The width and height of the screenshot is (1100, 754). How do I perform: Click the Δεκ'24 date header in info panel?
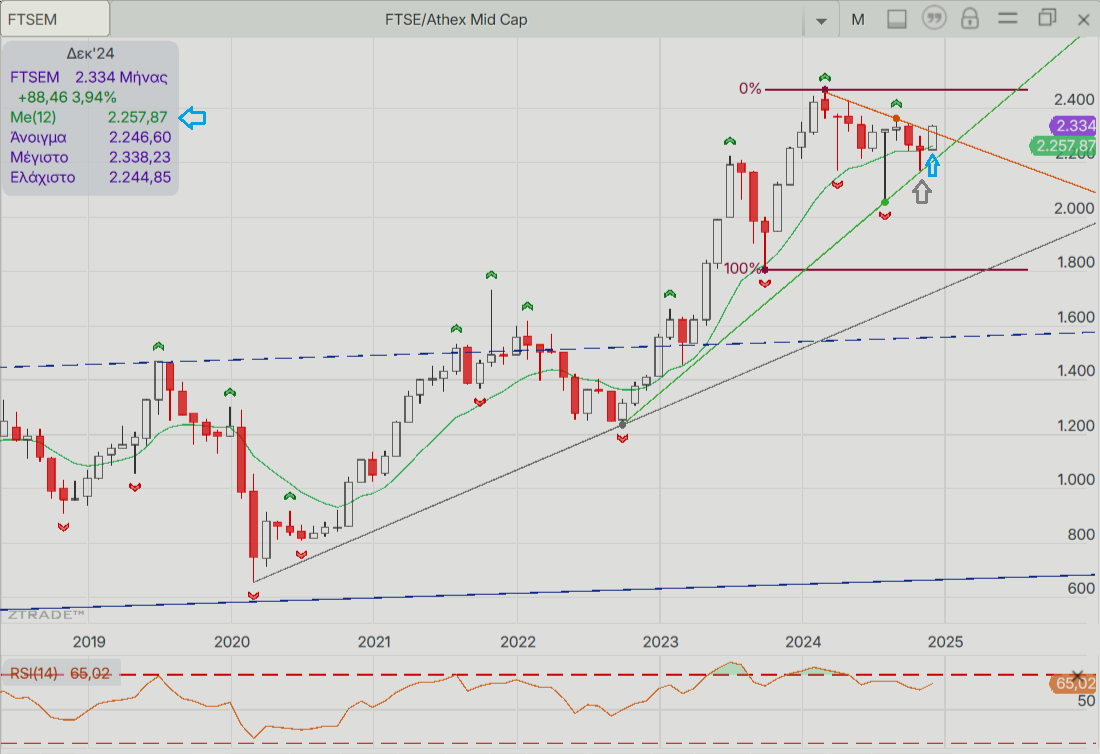pos(90,54)
